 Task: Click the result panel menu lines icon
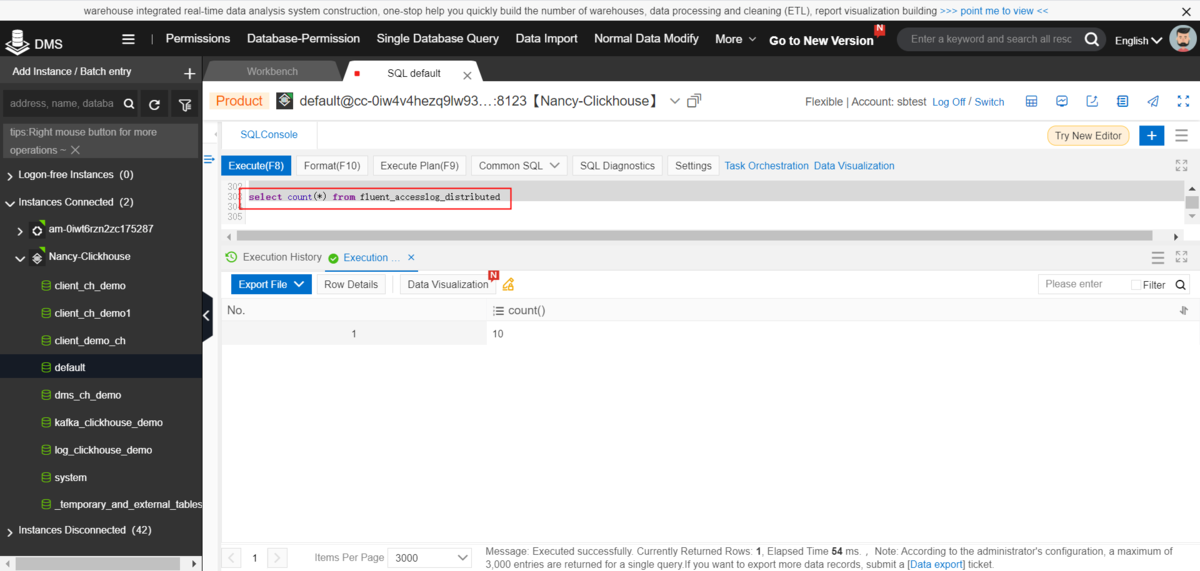pyautogui.click(x=1158, y=257)
